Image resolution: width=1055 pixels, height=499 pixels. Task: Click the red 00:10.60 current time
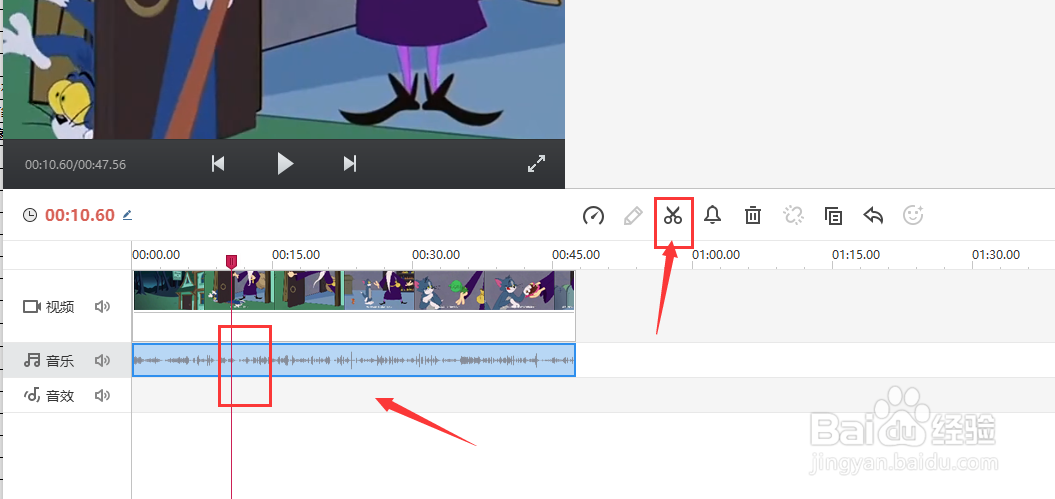tap(80, 215)
